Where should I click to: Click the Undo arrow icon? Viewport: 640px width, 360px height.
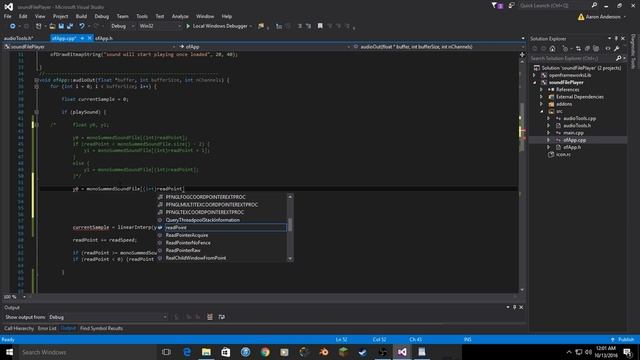click(x=82, y=26)
